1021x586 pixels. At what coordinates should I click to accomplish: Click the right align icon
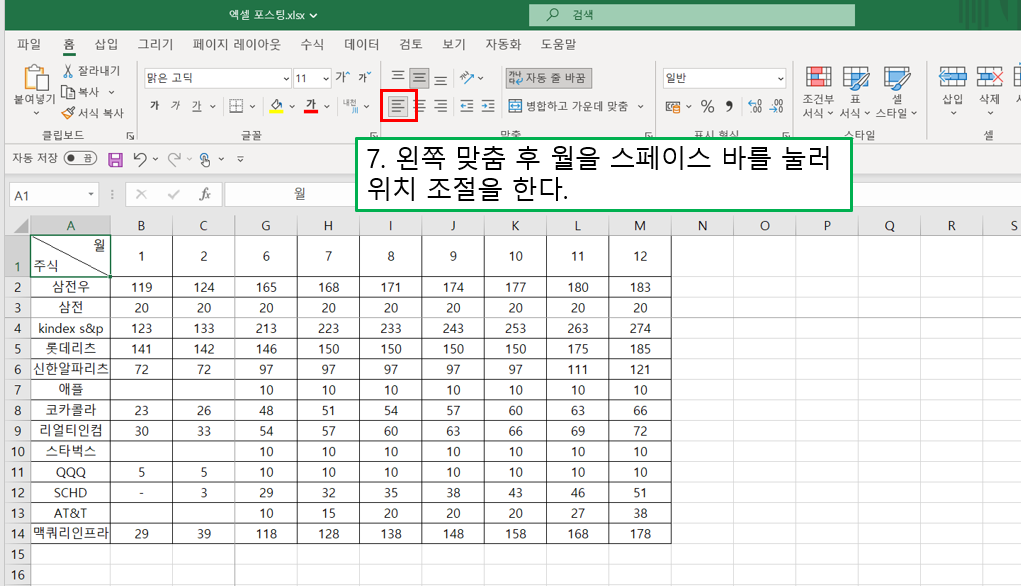click(x=441, y=105)
